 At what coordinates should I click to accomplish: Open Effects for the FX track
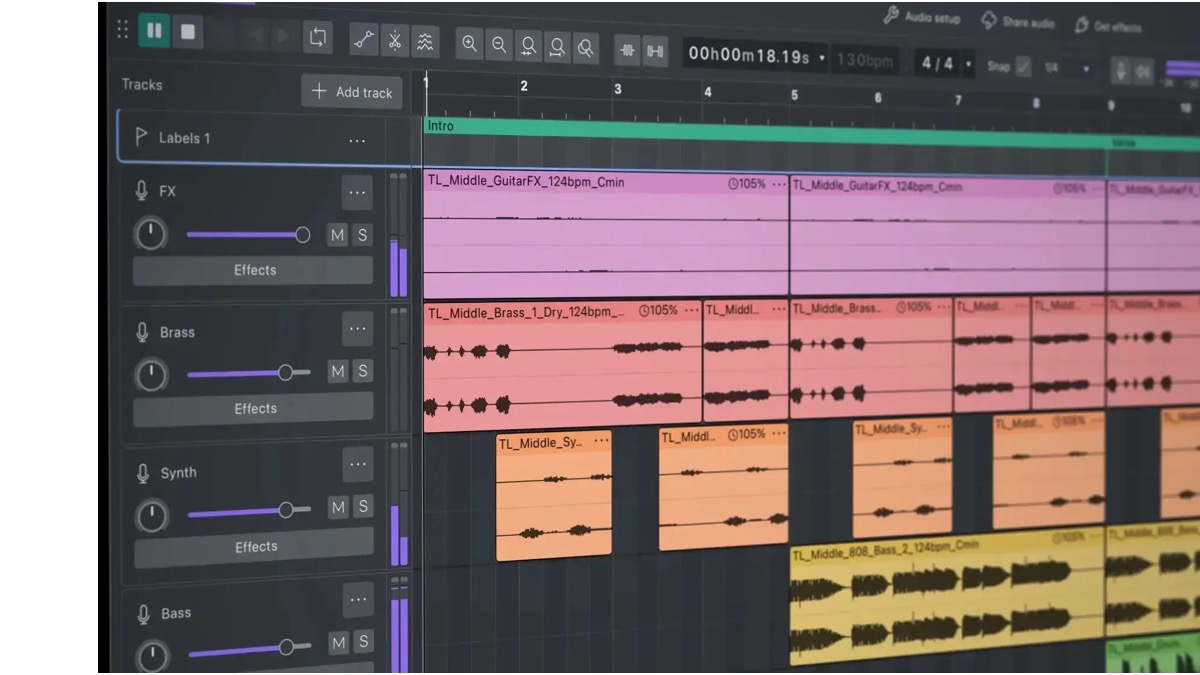point(254,270)
